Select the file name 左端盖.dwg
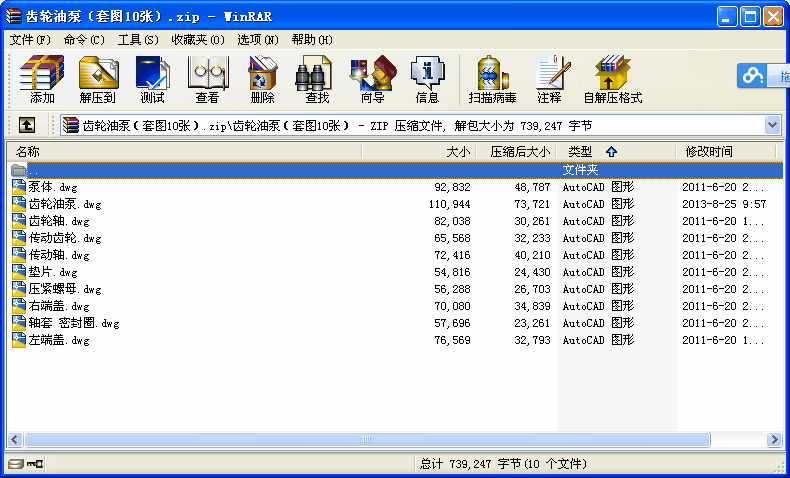 pos(59,340)
